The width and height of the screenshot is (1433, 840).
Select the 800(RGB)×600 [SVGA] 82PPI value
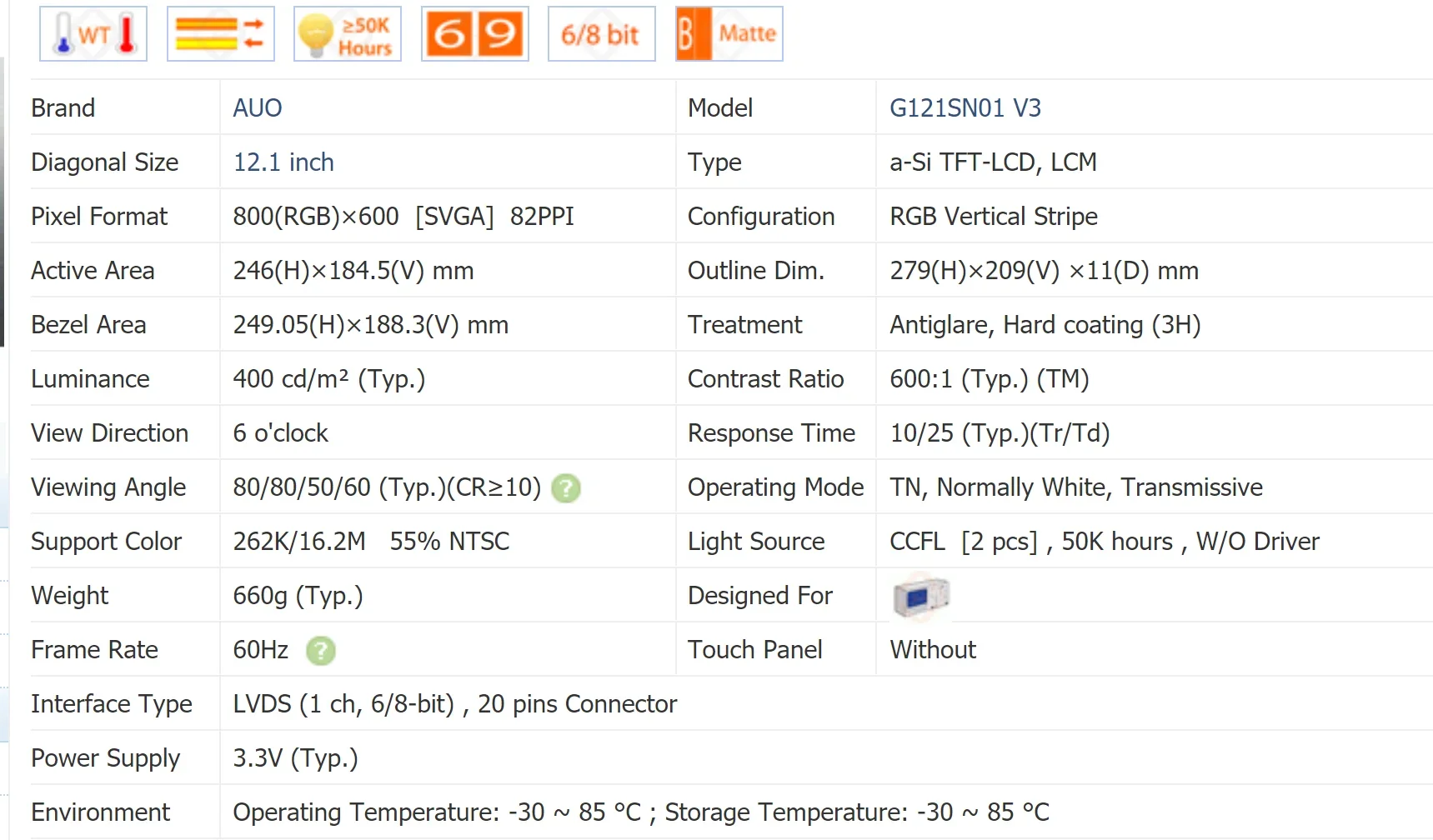pyautogui.click(x=403, y=217)
